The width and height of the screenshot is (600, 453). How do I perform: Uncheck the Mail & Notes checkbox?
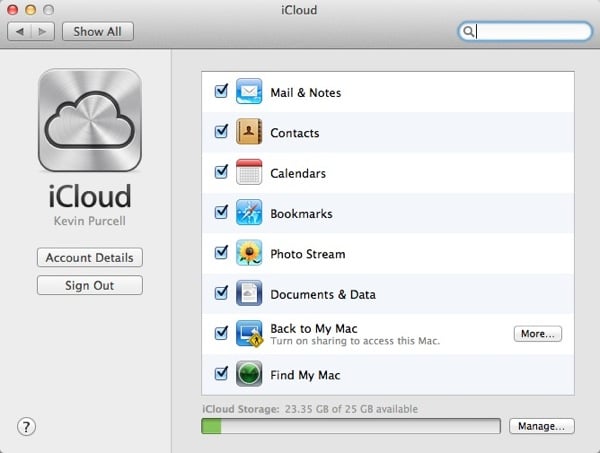221,91
